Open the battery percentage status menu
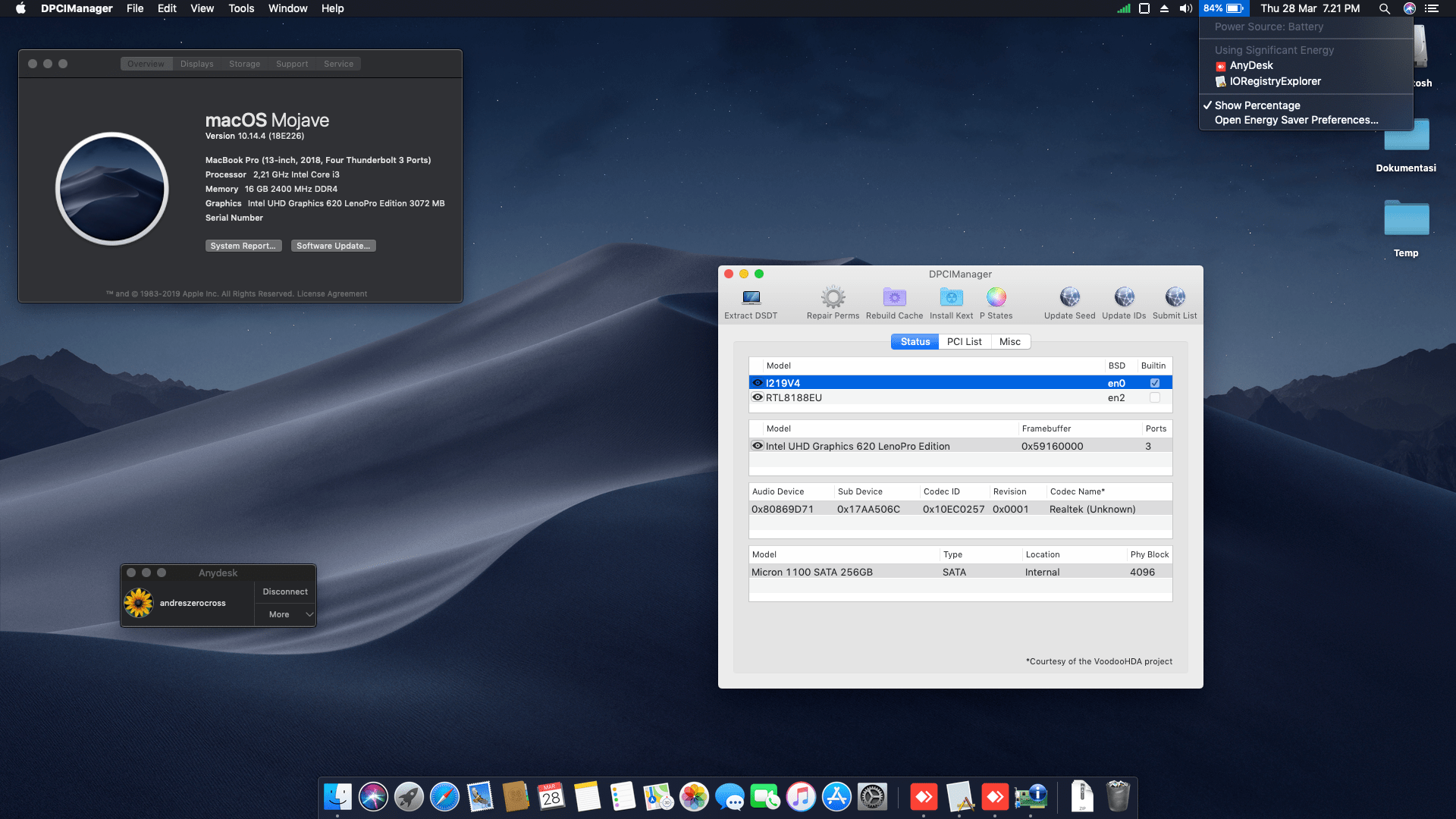 tap(1222, 8)
